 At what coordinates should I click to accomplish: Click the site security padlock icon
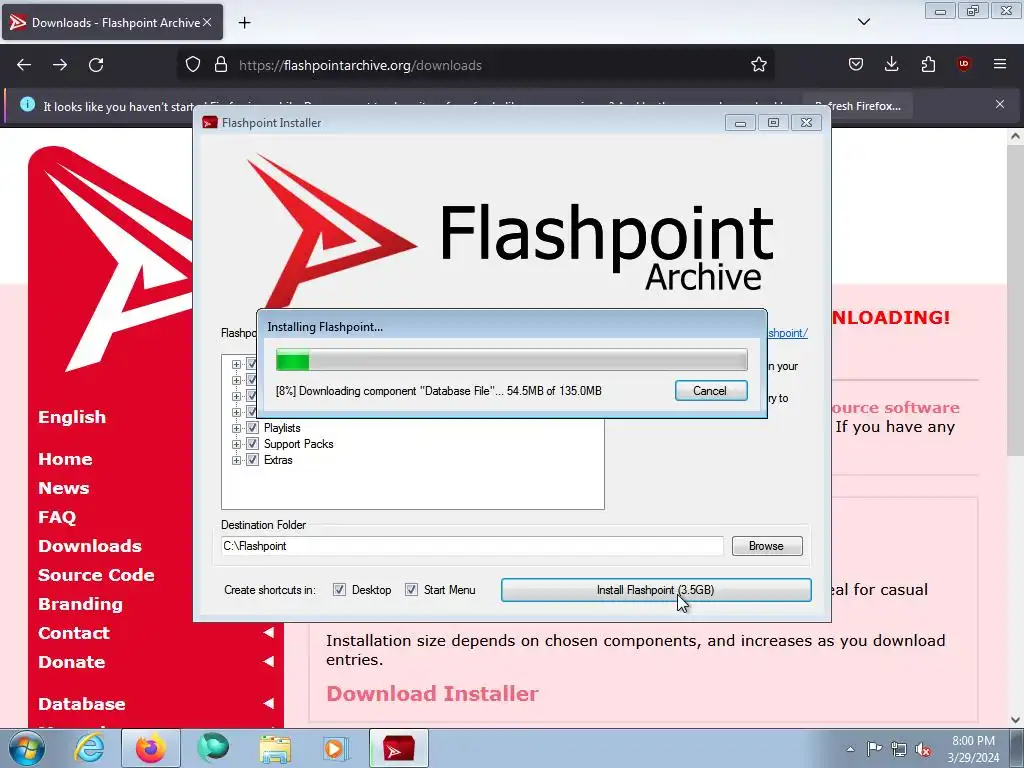point(221,64)
